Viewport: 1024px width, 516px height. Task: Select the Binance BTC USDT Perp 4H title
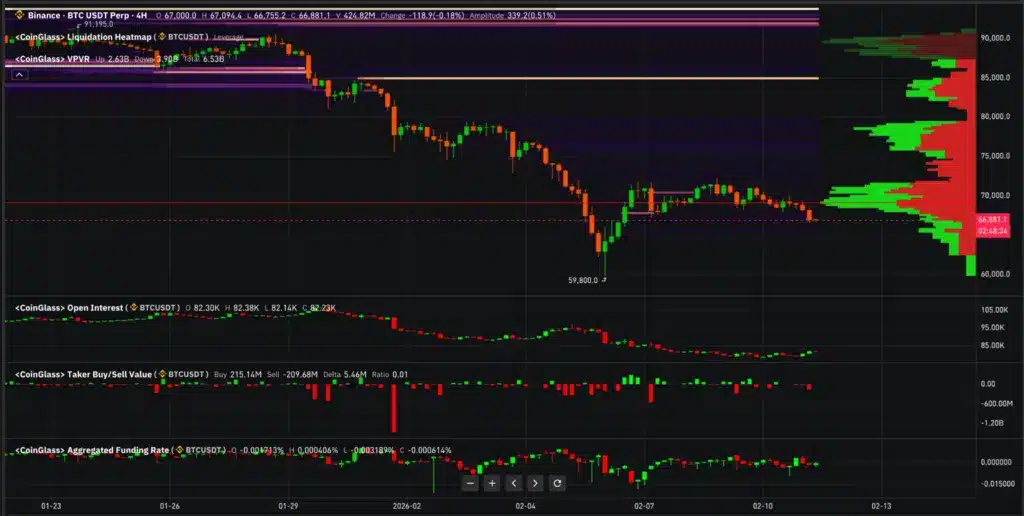(x=90, y=17)
